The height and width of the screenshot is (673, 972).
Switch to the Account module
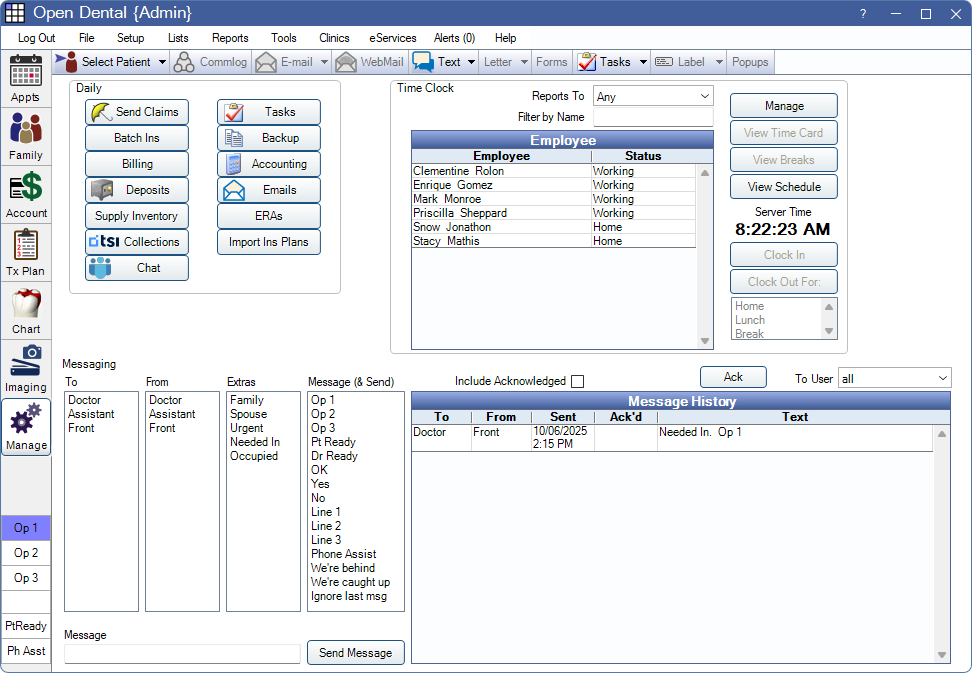tap(26, 194)
